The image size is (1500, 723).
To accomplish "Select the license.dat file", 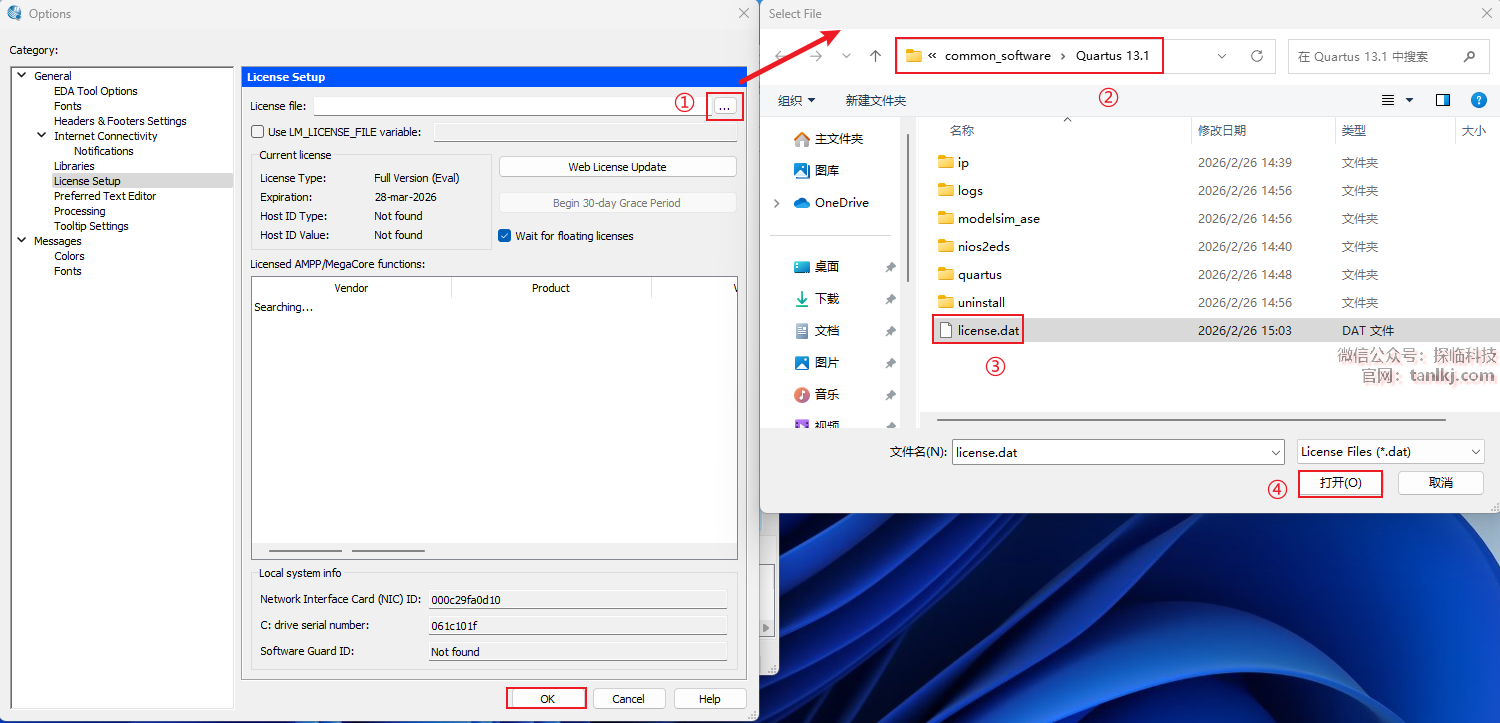I will tap(988, 330).
